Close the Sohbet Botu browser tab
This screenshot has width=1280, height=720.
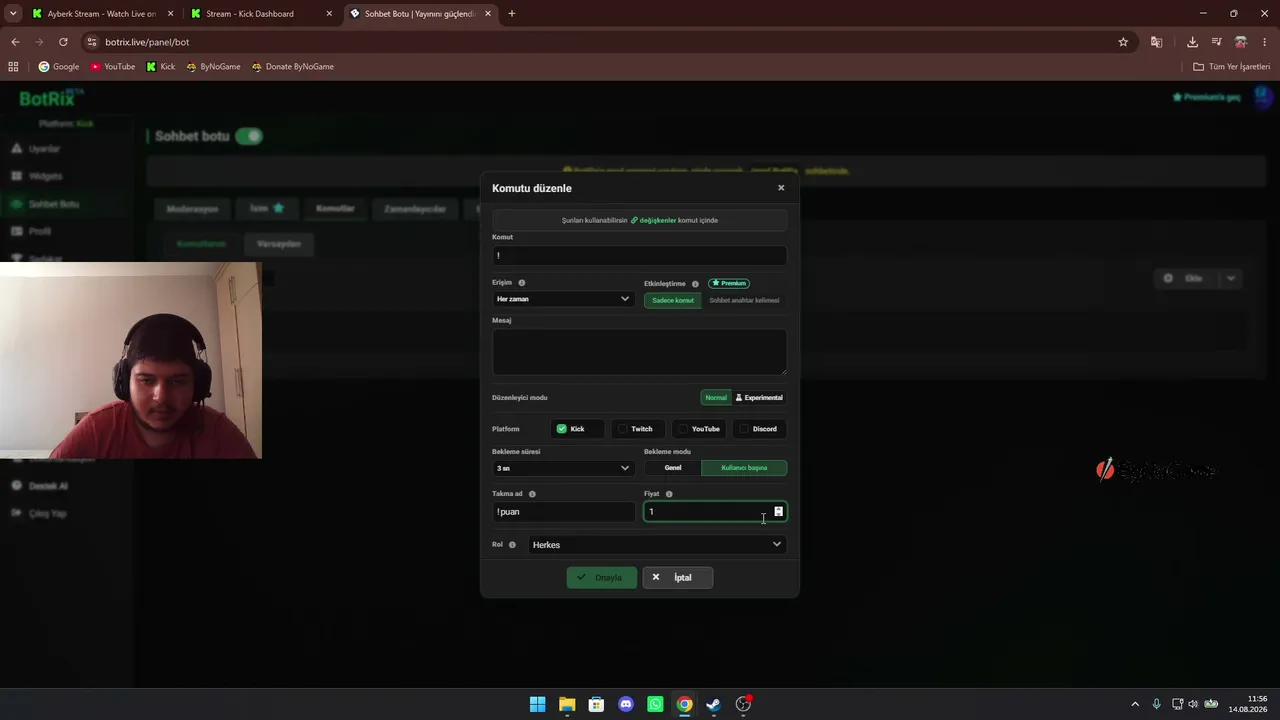488,14
